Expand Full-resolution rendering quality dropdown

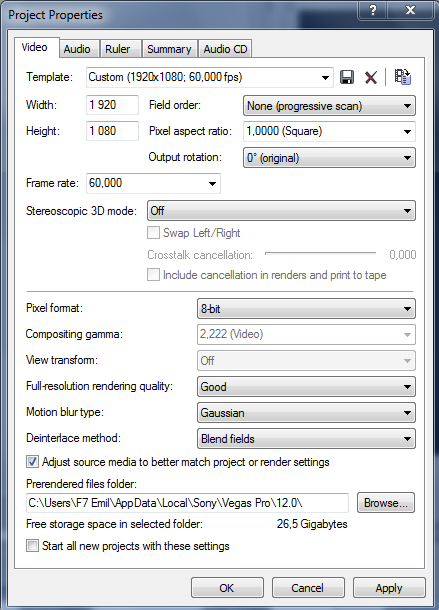coord(306,387)
